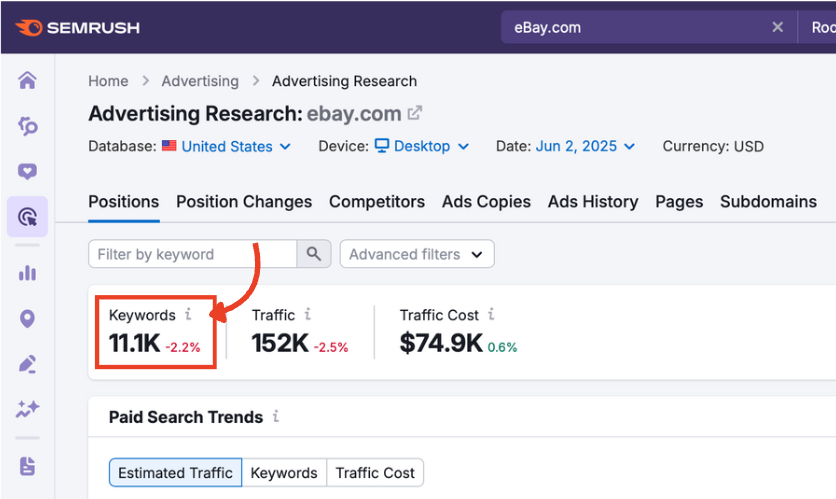Switch to the Ads History tab
The width and height of the screenshot is (836, 499).
(x=593, y=202)
